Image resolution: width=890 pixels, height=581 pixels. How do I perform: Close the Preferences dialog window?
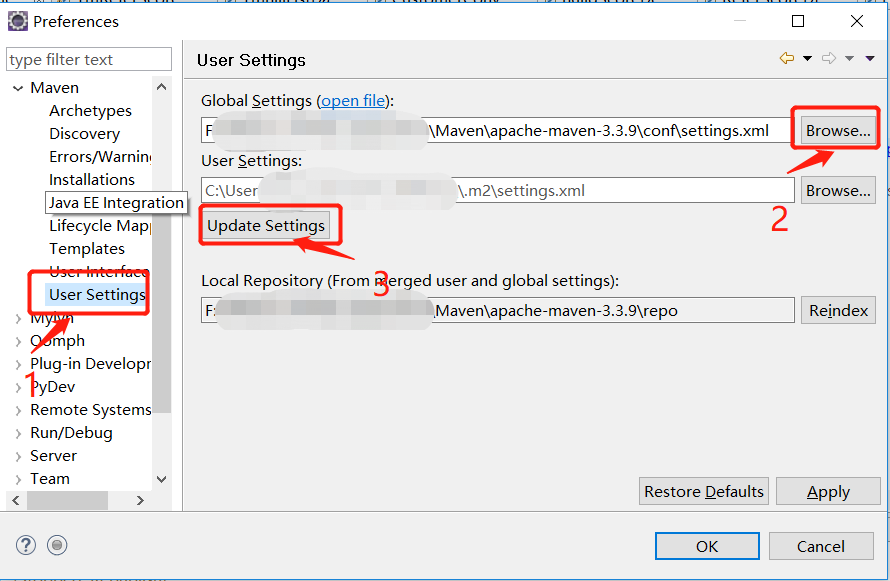(857, 22)
